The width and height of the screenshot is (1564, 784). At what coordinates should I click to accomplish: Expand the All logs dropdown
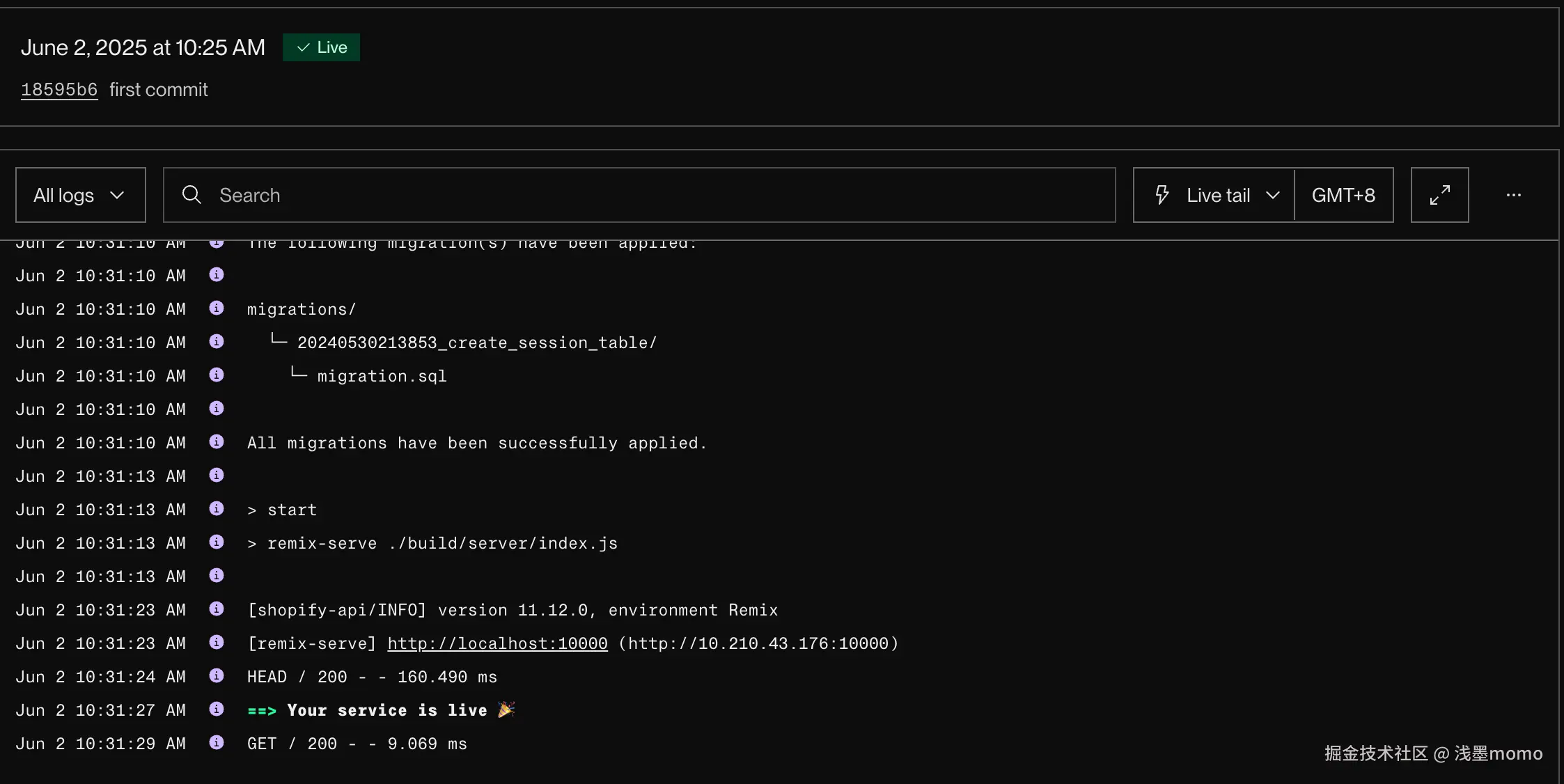click(x=80, y=195)
